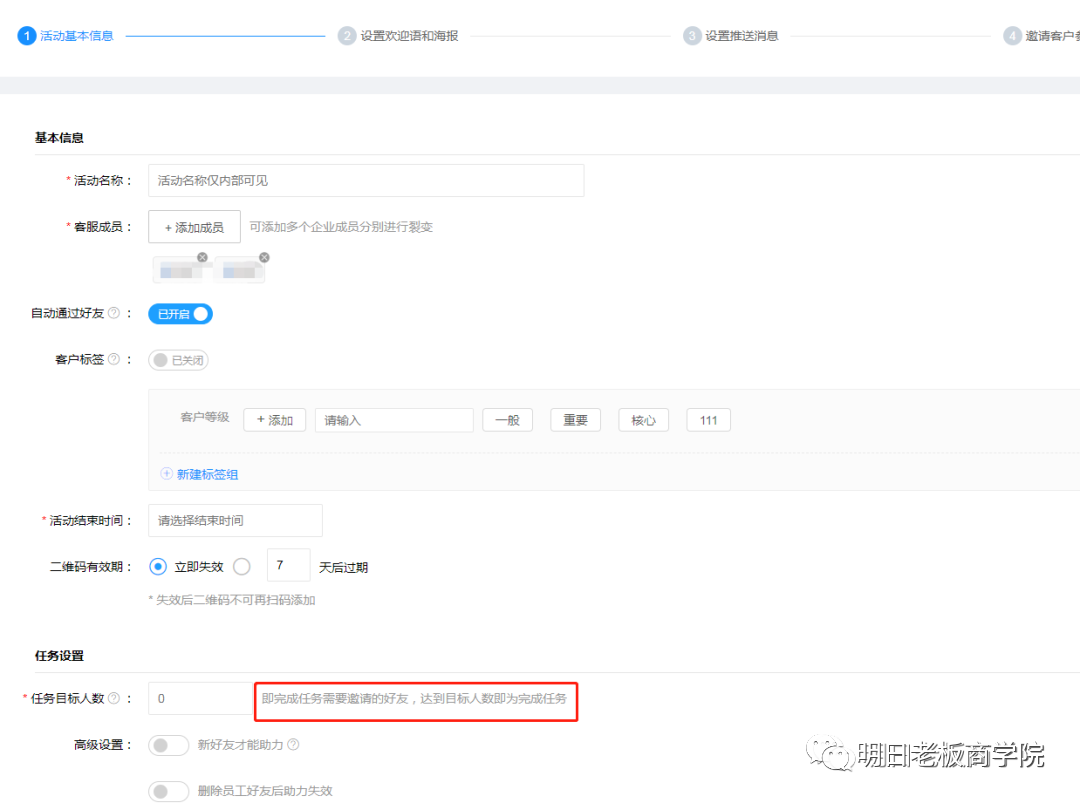The image size is (1080, 803).
Task: Focus the days-until-expiry field showing 7
Action: 289,565
